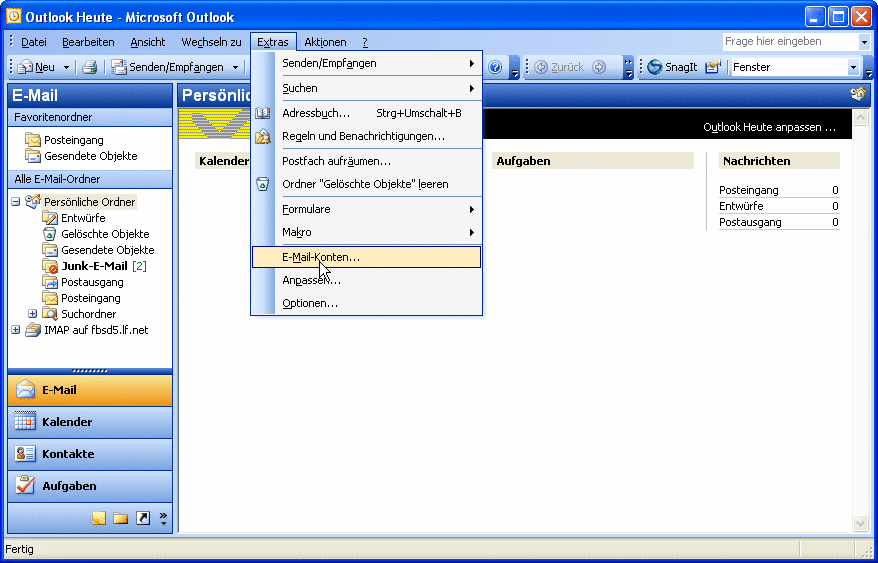
Task: Click the Posteingang envelope icon in Favoritenordner
Action: click(x=33, y=140)
